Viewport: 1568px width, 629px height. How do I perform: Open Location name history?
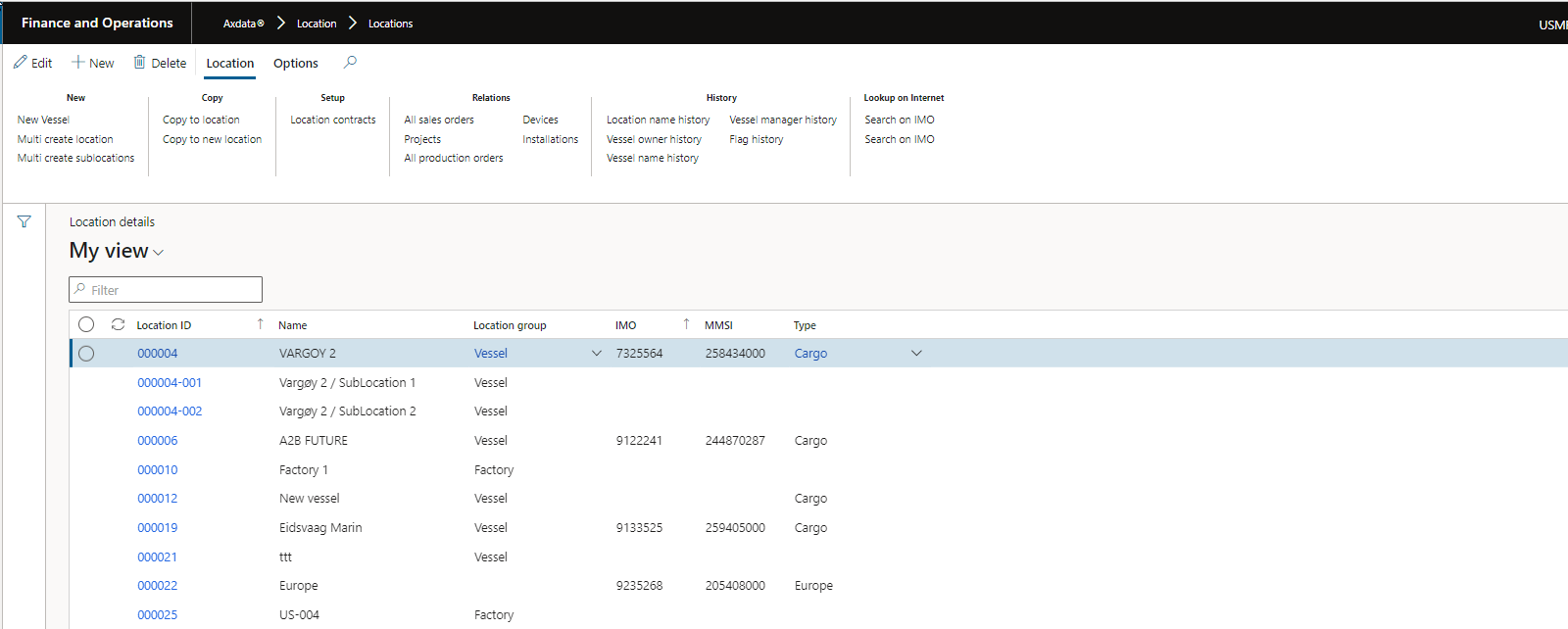coord(658,120)
